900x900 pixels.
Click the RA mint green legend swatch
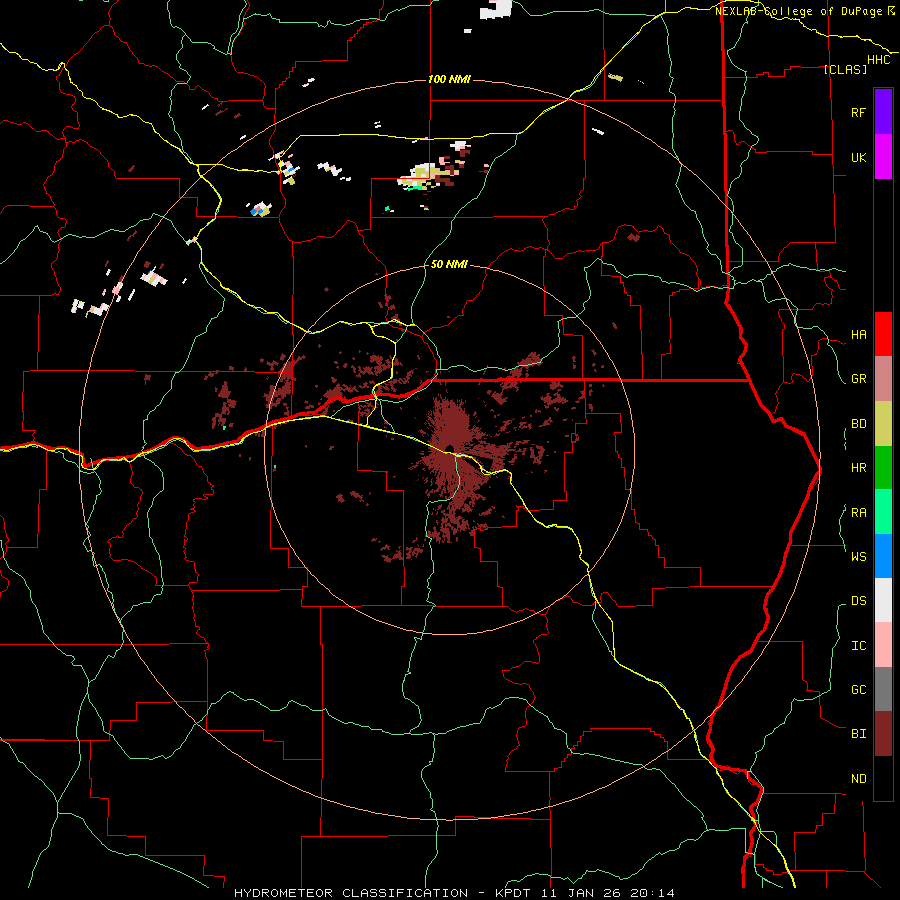[x=883, y=512]
